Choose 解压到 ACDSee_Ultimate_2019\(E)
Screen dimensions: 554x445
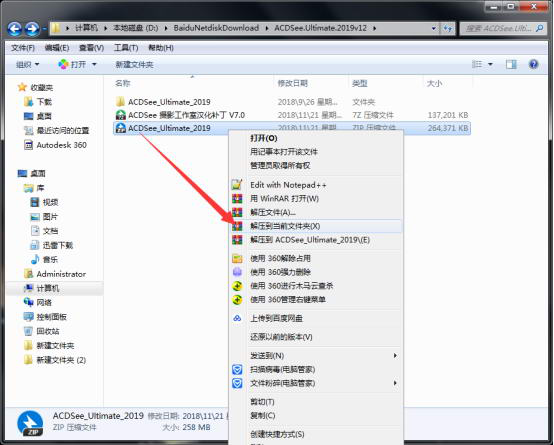point(316,240)
